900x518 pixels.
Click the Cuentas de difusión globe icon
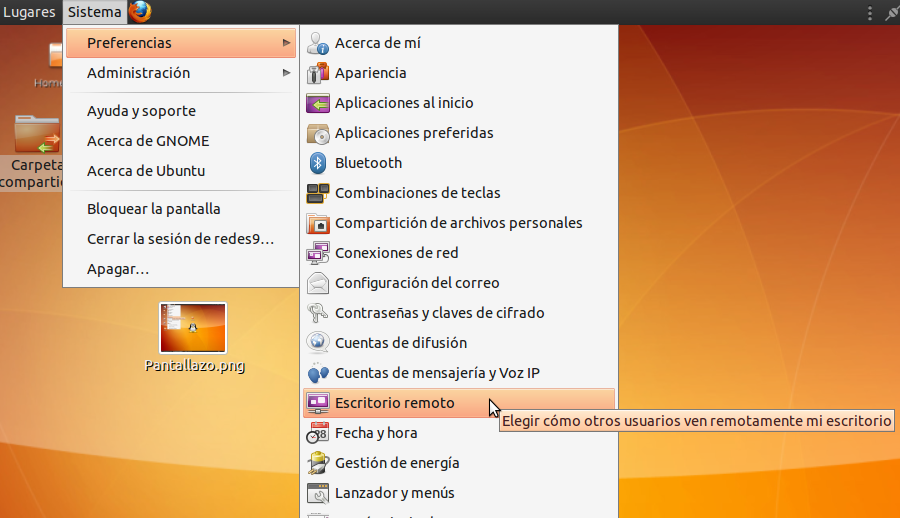coord(317,343)
